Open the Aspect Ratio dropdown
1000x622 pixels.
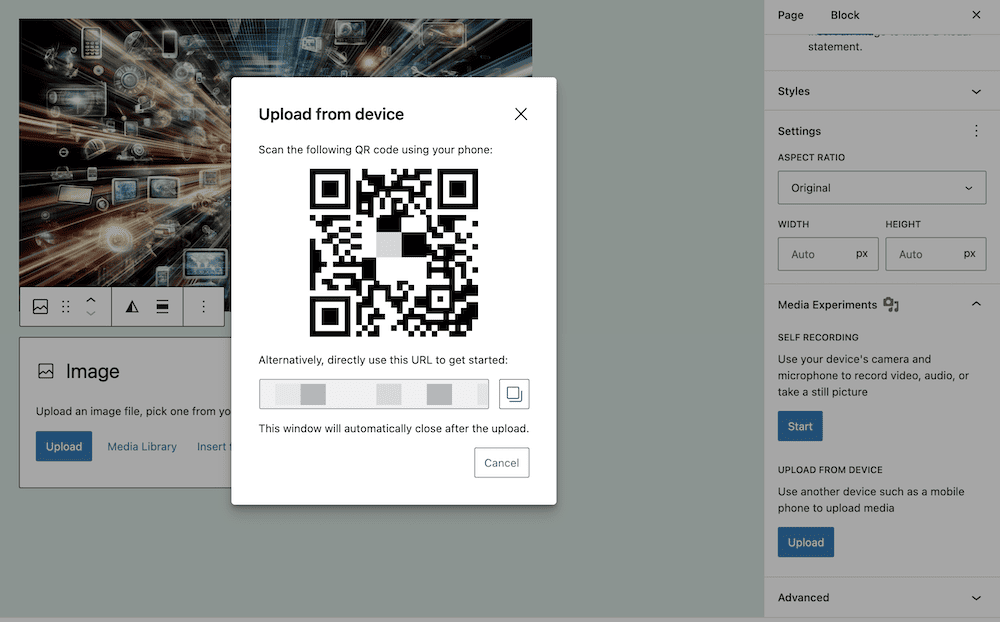click(881, 187)
